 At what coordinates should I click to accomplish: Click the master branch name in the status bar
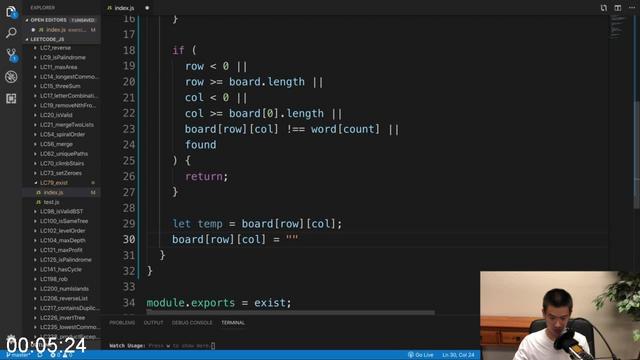point(20,355)
